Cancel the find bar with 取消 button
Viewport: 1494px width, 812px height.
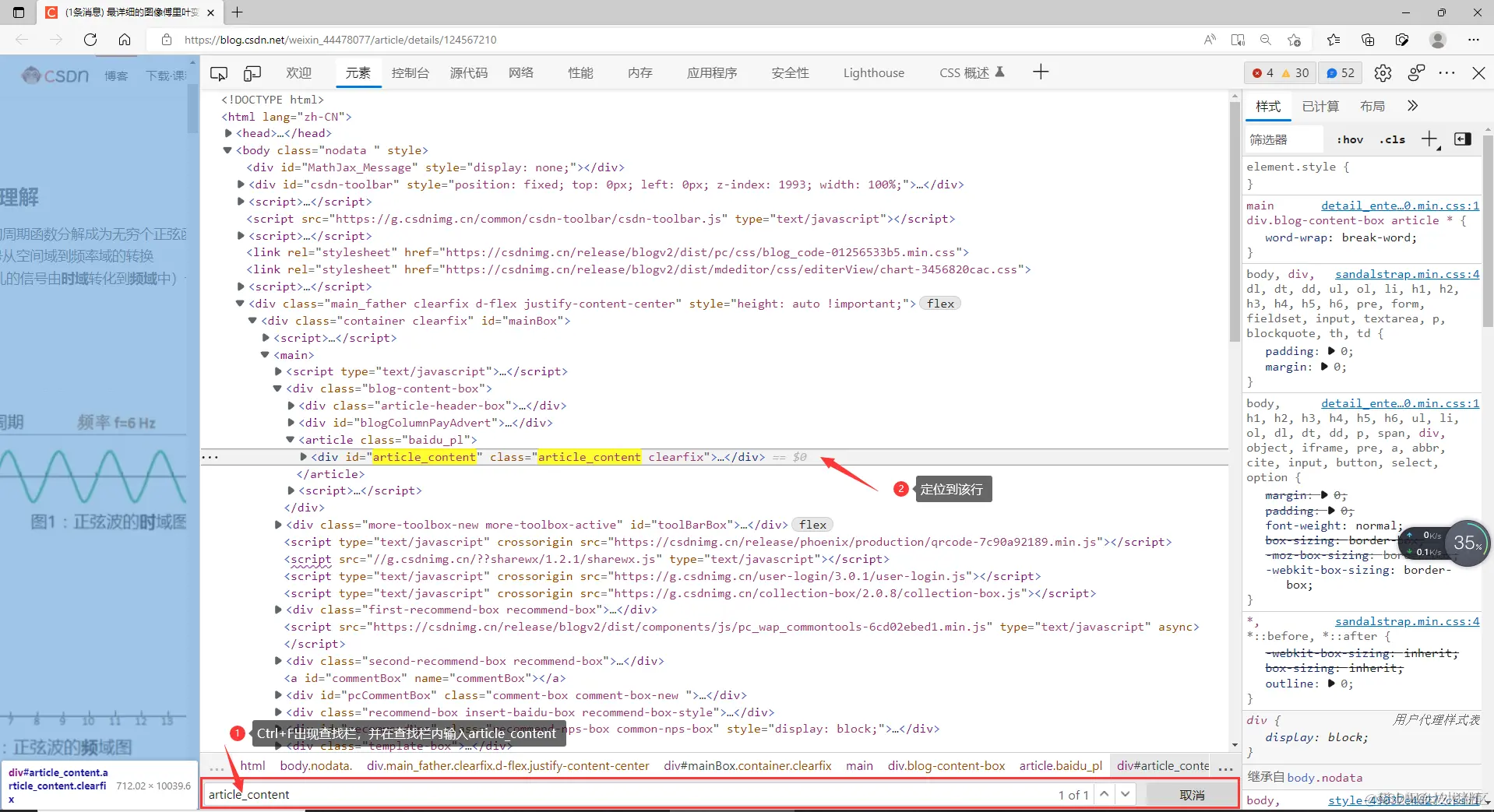(x=1192, y=795)
